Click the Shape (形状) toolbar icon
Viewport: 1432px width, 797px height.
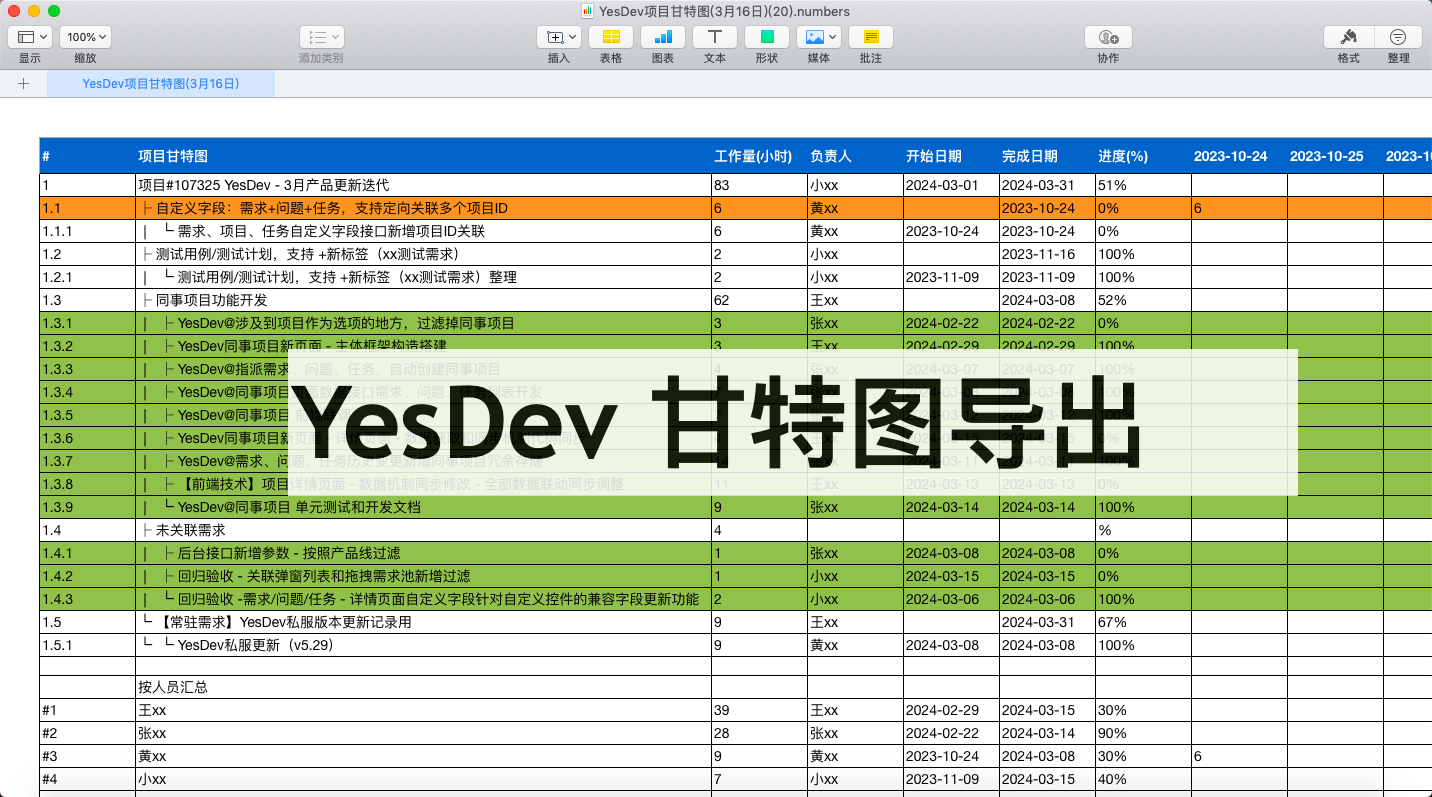tap(767, 37)
